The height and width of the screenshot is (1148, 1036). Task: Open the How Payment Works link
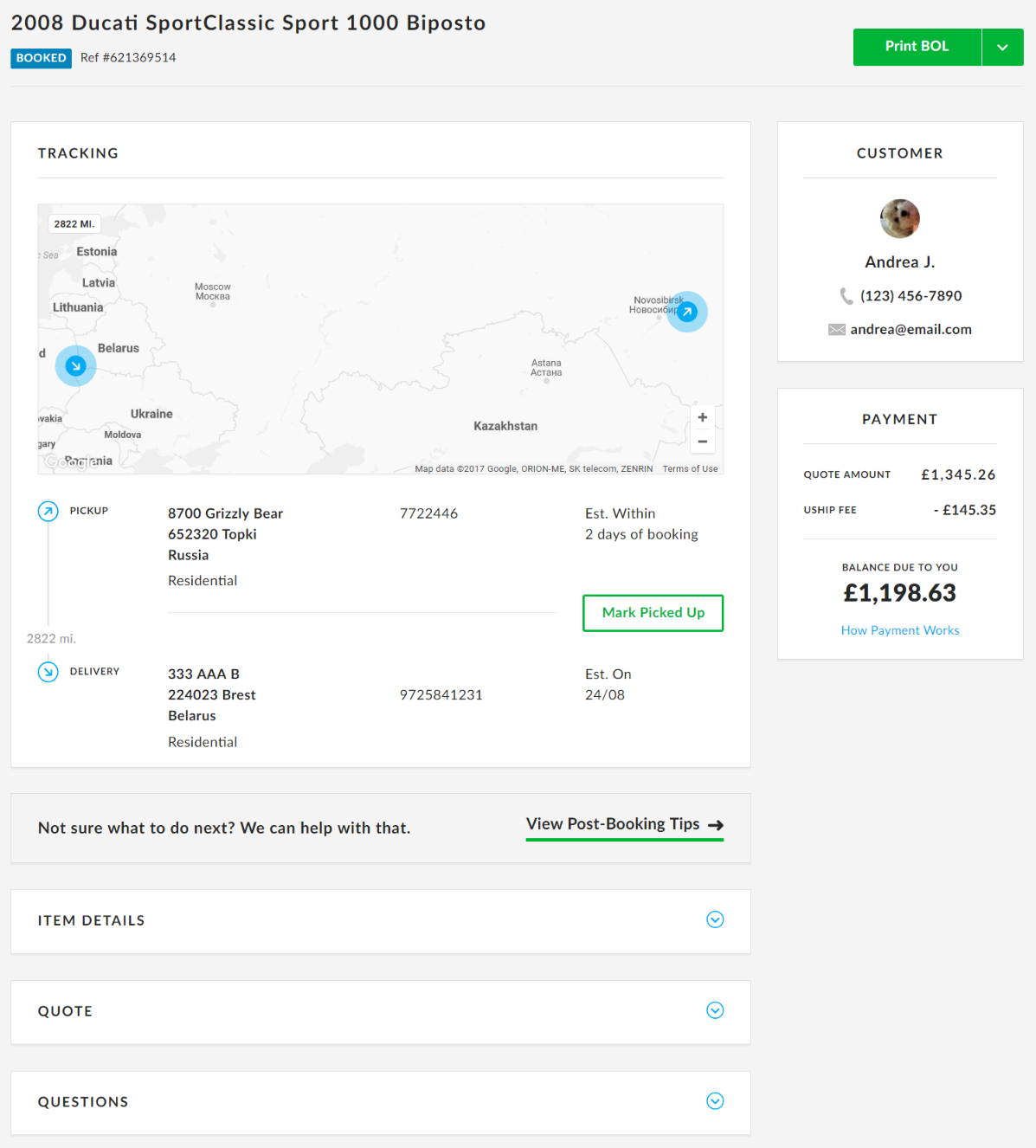[900, 630]
